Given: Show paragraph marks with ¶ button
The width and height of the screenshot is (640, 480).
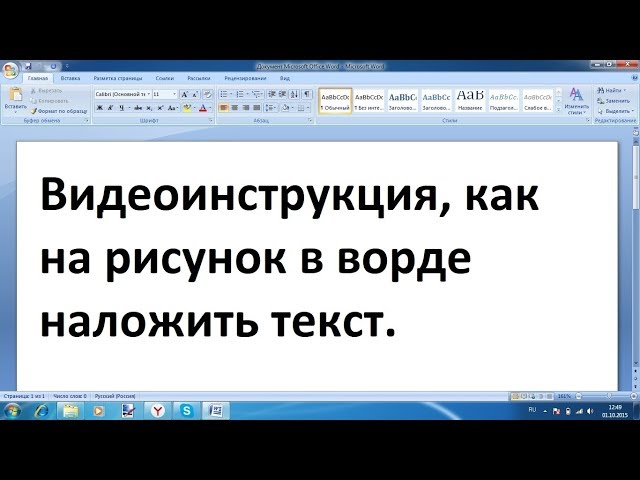Looking at the screenshot, I should (x=307, y=94).
